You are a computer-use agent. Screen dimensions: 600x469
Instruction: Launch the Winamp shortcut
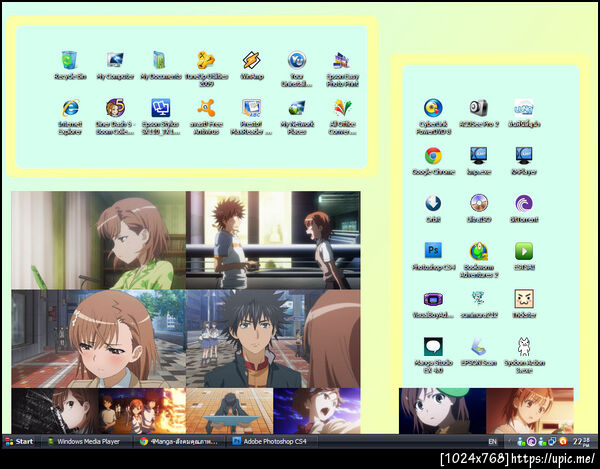pos(252,60)
